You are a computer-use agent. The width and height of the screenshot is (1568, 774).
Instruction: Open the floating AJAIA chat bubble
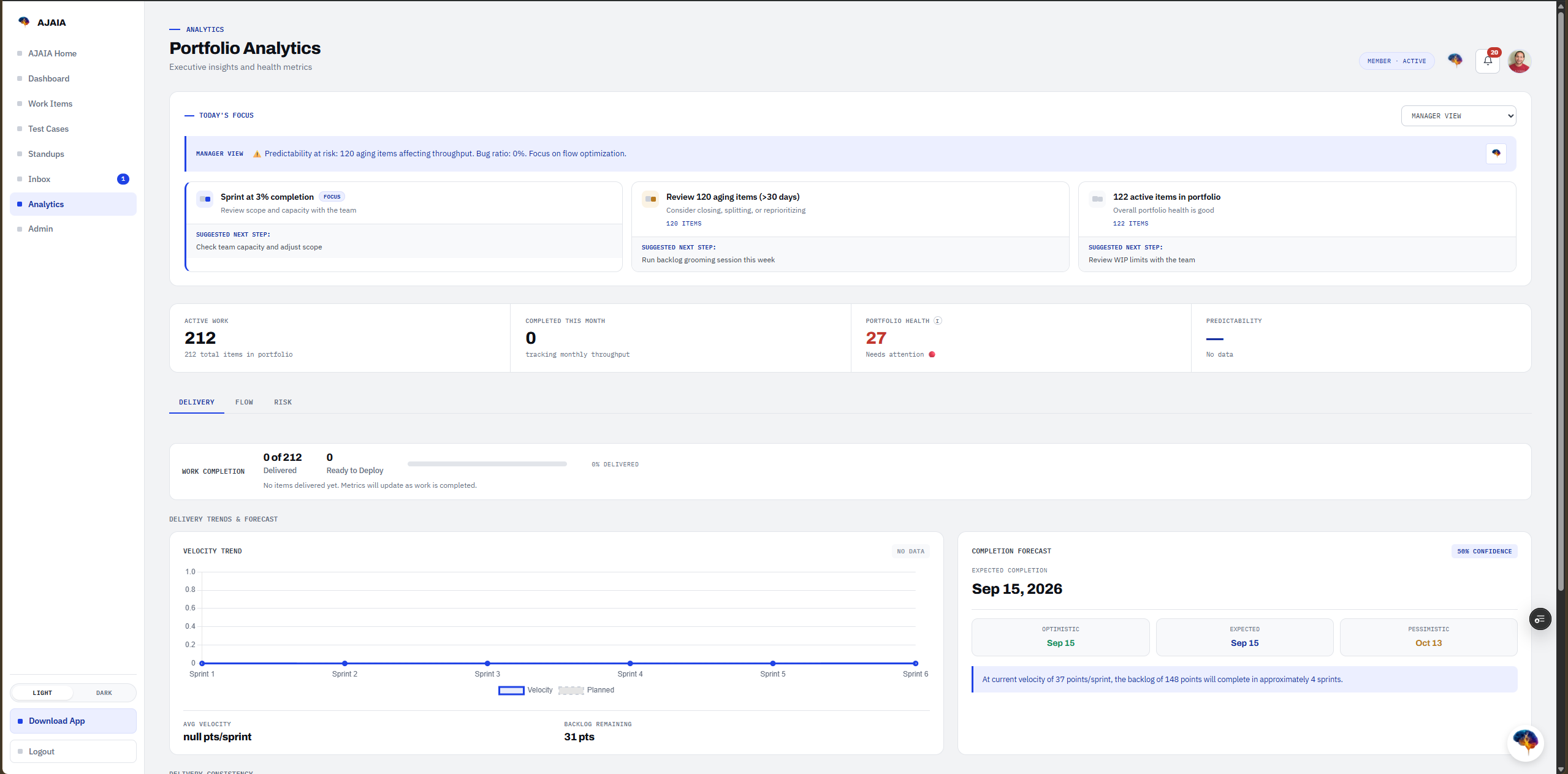(1525, 742)
